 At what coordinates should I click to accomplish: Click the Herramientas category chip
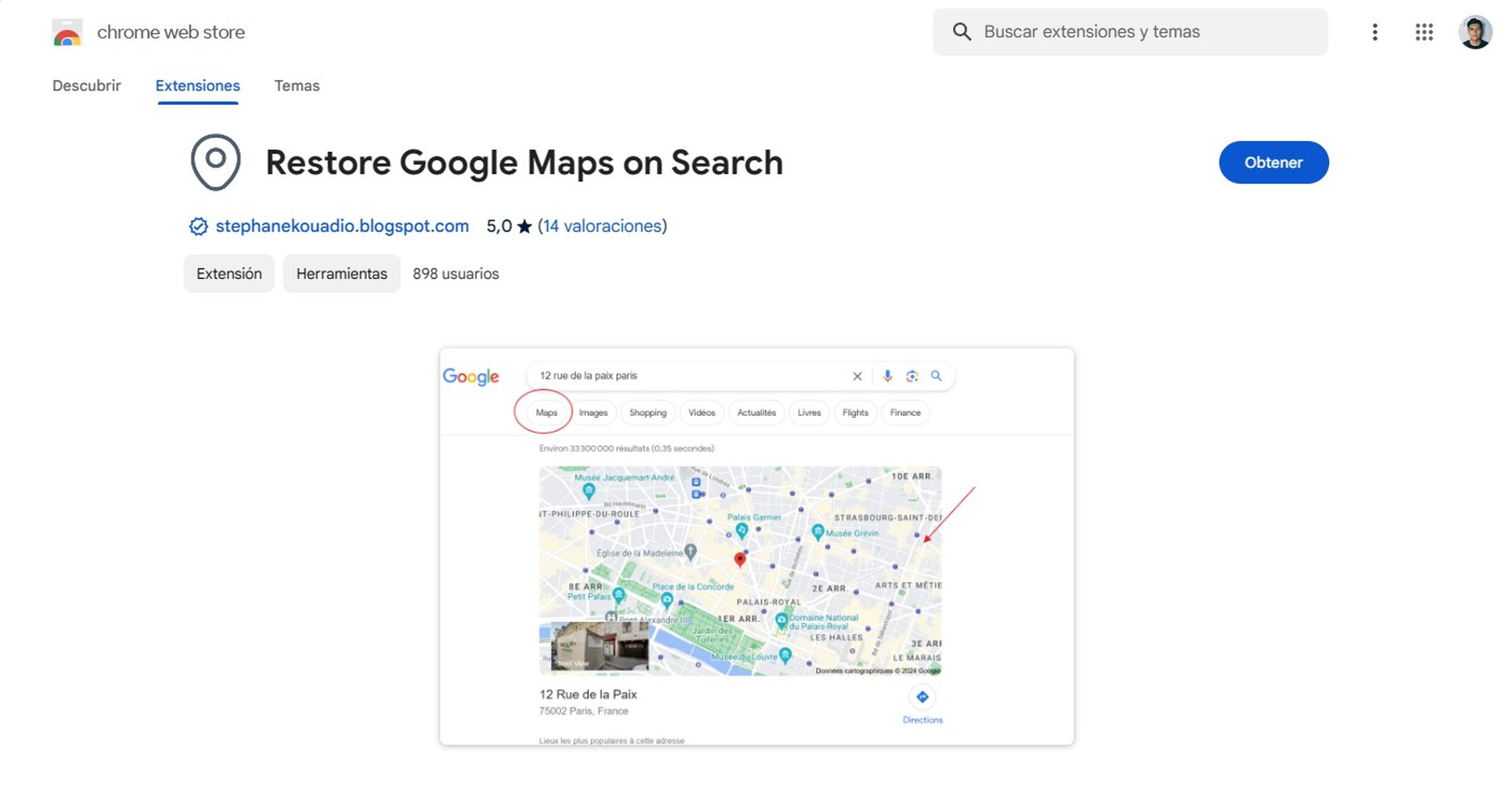[342, 274]
